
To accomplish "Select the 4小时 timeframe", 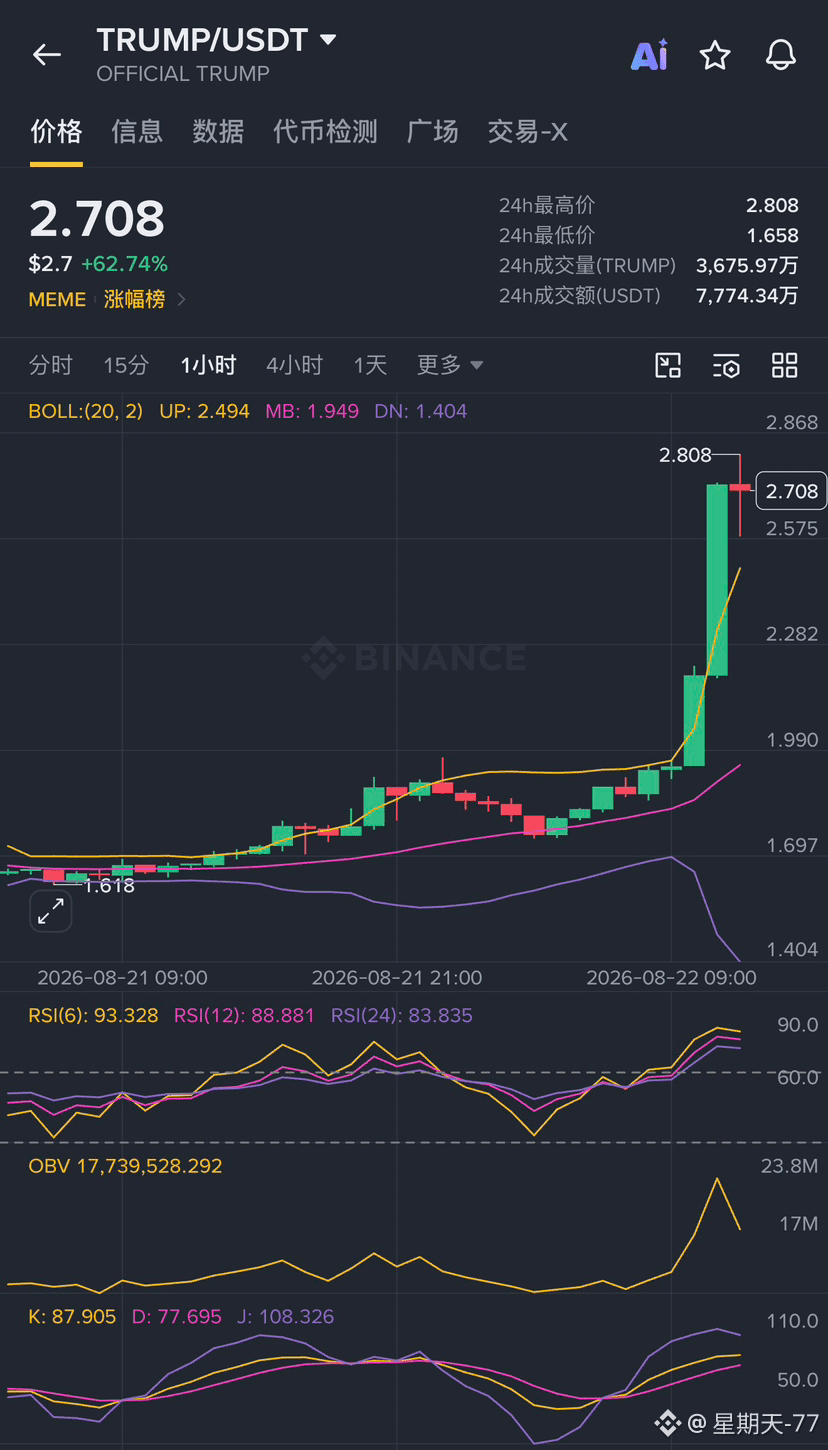I will 294,365.
